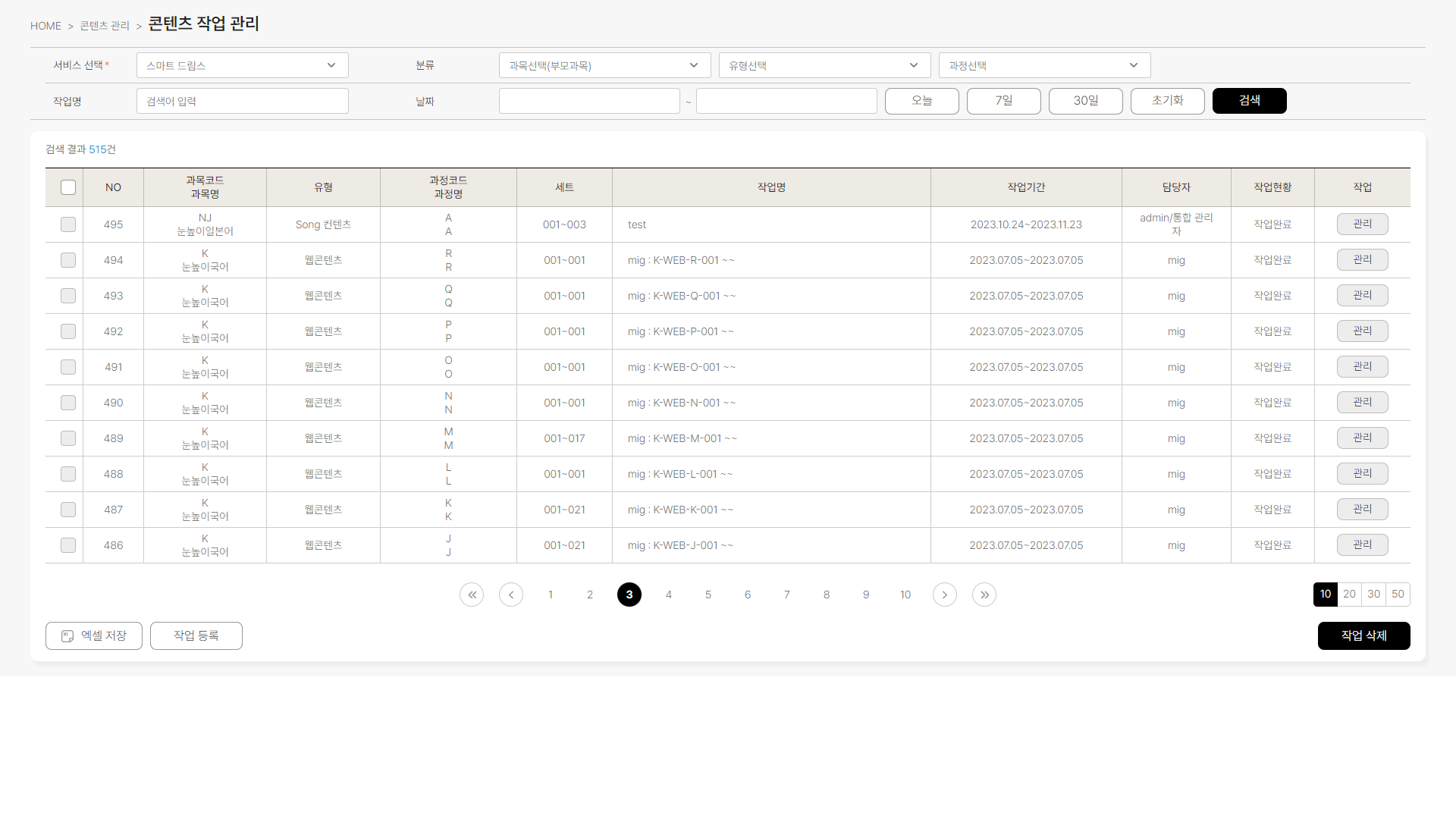Open 관리 for row K-WEB-J-001
This screenshot has height=819, width=1456.
[1363, 544]
